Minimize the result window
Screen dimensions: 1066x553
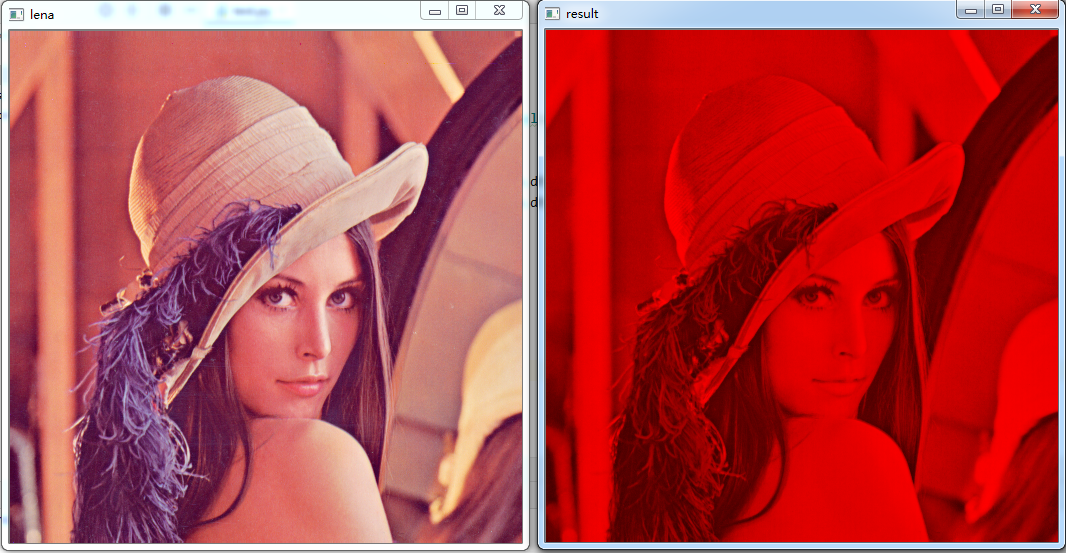971,10
